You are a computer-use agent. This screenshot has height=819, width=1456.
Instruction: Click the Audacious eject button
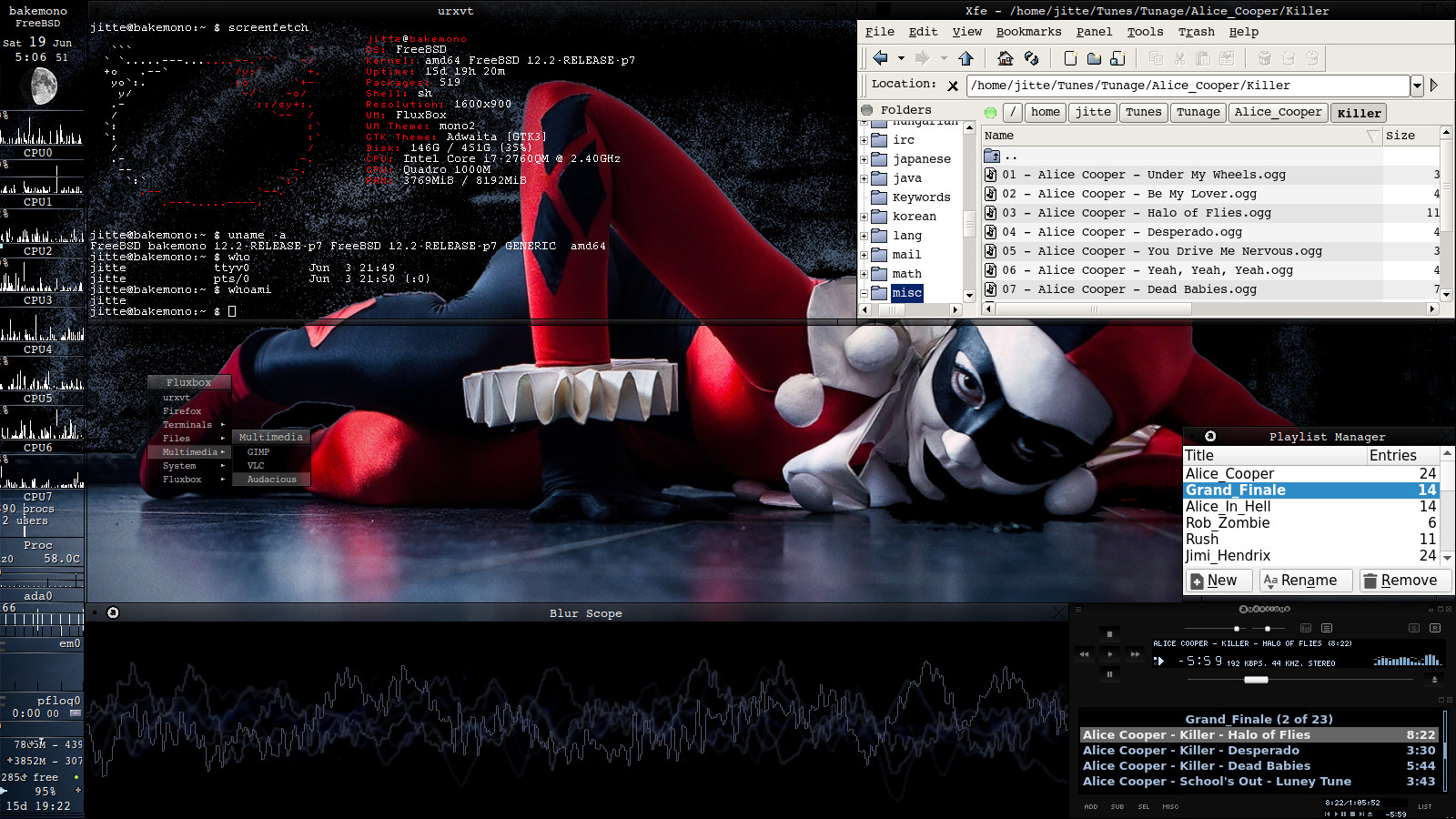(1434, 680)
